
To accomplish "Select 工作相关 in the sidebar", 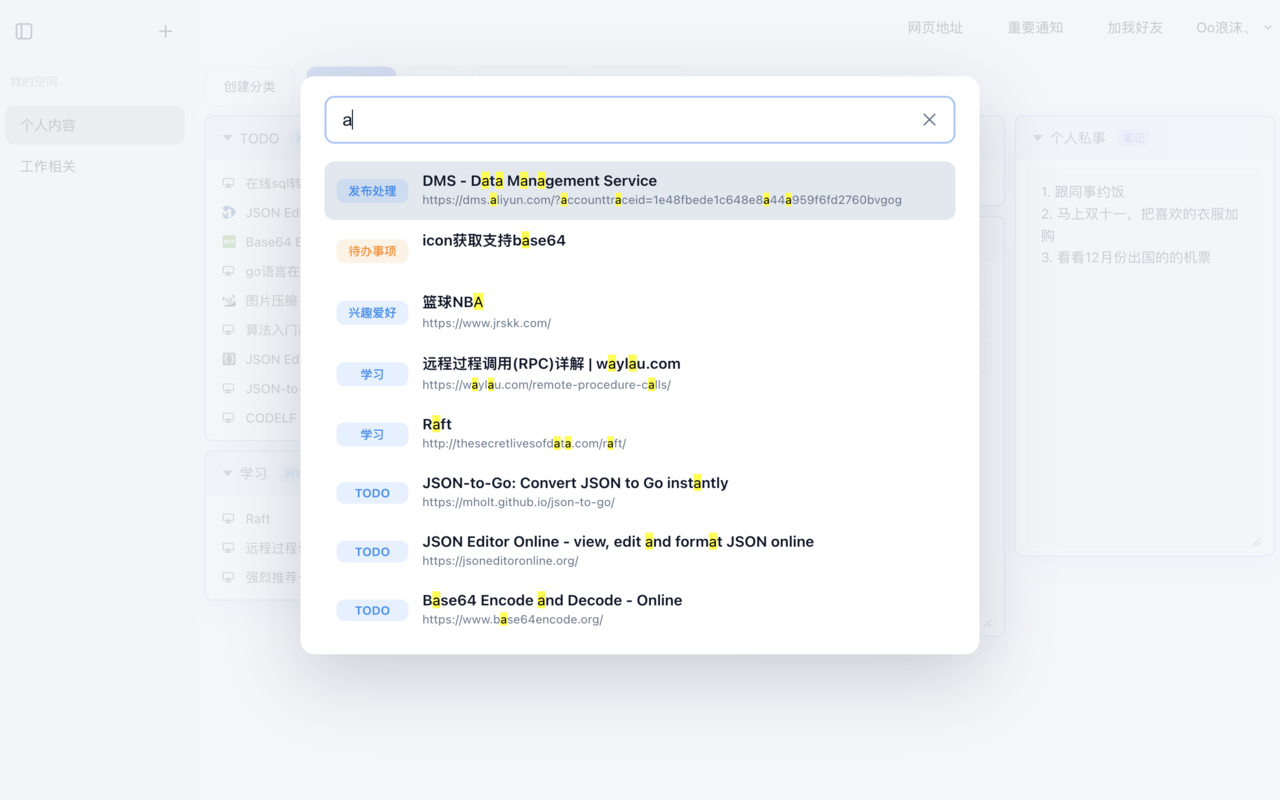I will tap(95, 166).
